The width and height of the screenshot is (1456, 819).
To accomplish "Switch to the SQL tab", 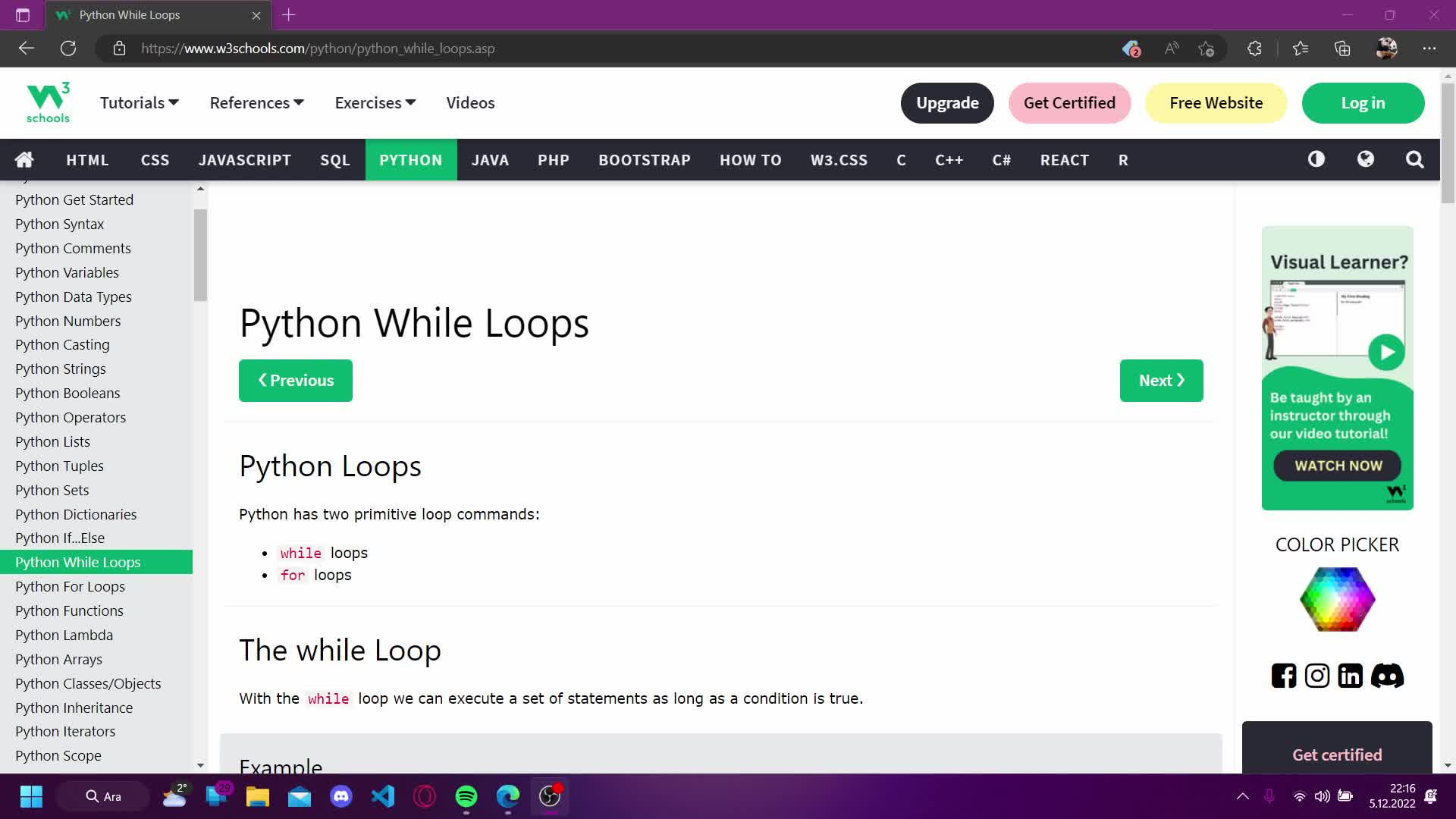I will pyautogui.click(x=335, y=160).
